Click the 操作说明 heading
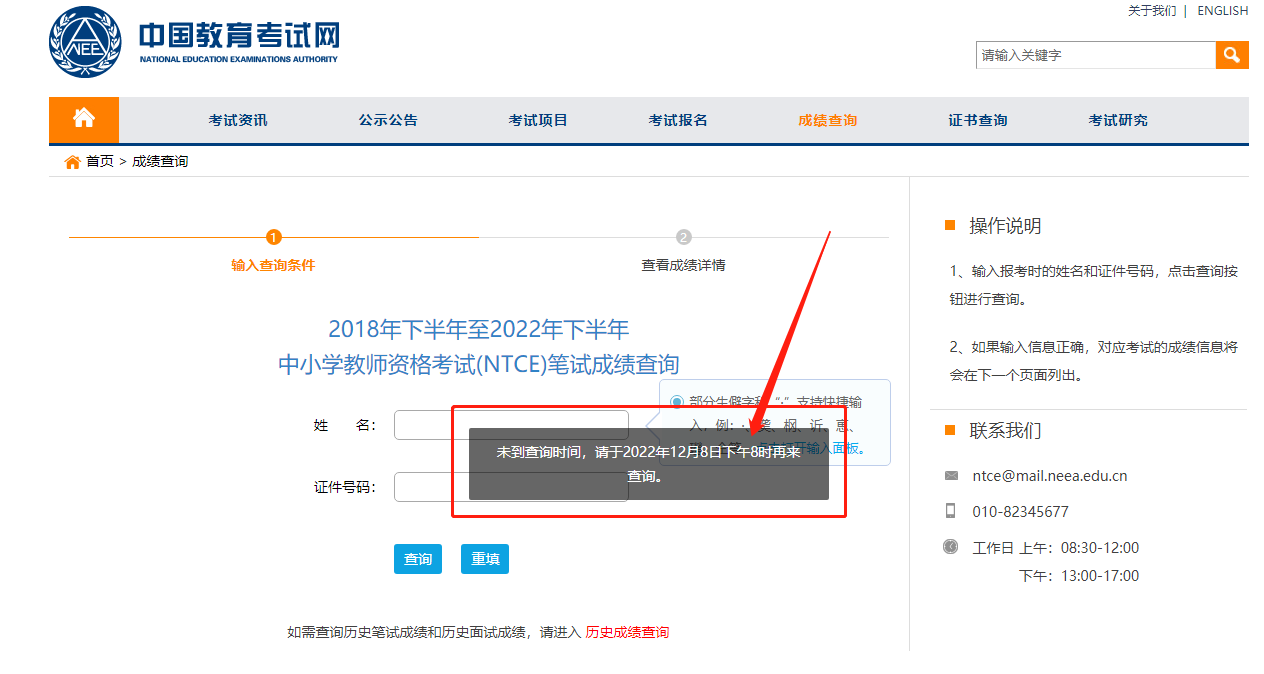 point(1005,226)
